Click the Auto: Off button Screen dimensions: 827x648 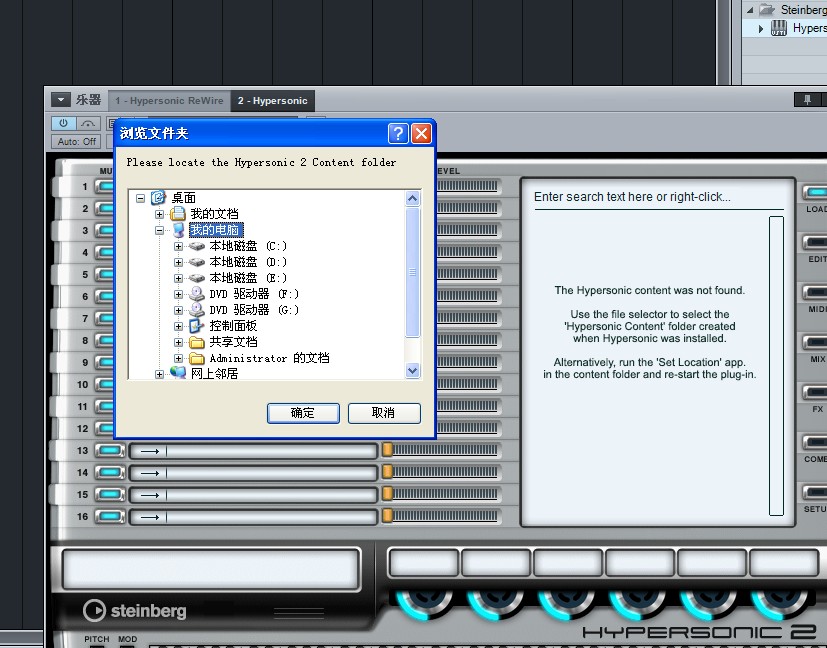pos(76,141)
